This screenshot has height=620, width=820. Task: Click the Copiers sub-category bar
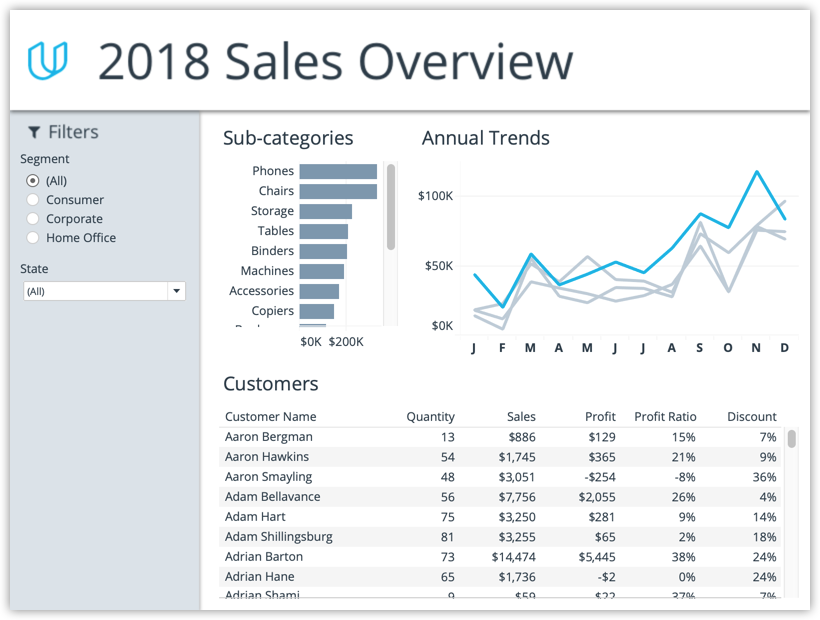coord(316,311)
